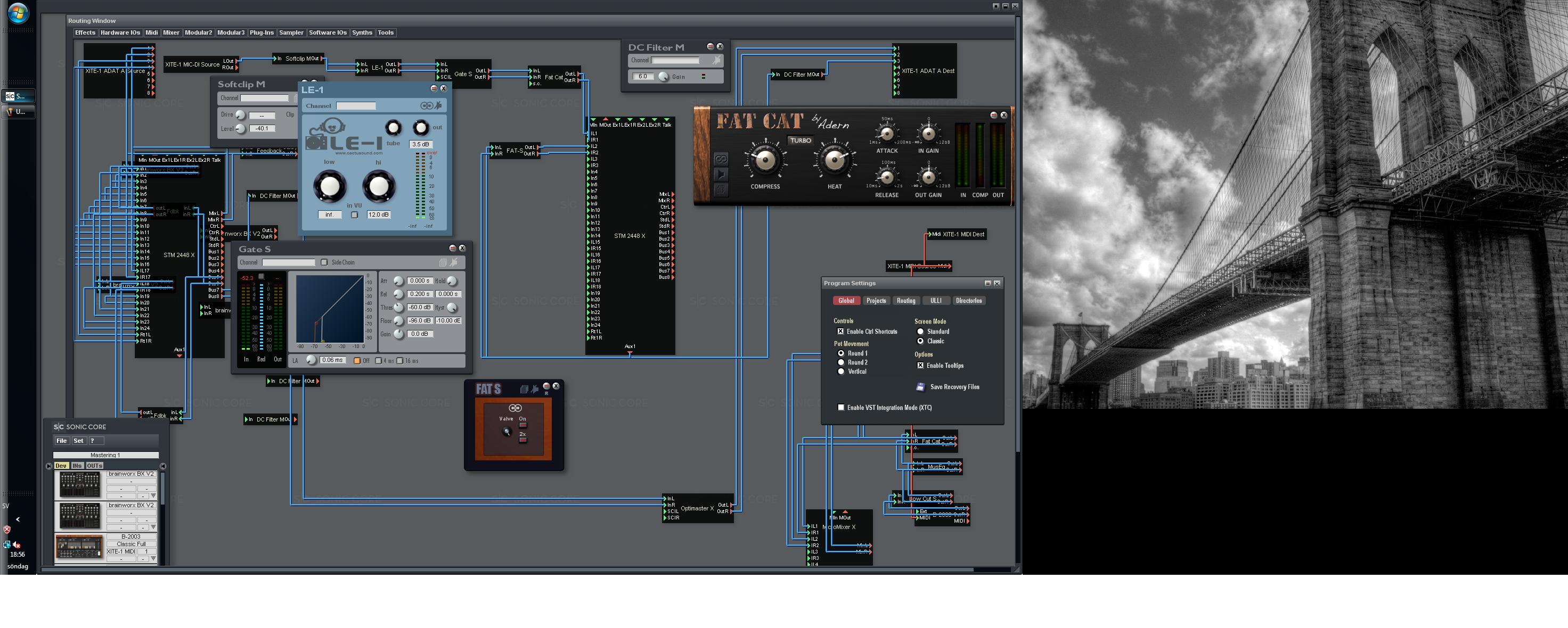This screenshot has height=628, width=1568.
Task: Click the pin icon in FAT S header
Action: (x=534, y=389)
